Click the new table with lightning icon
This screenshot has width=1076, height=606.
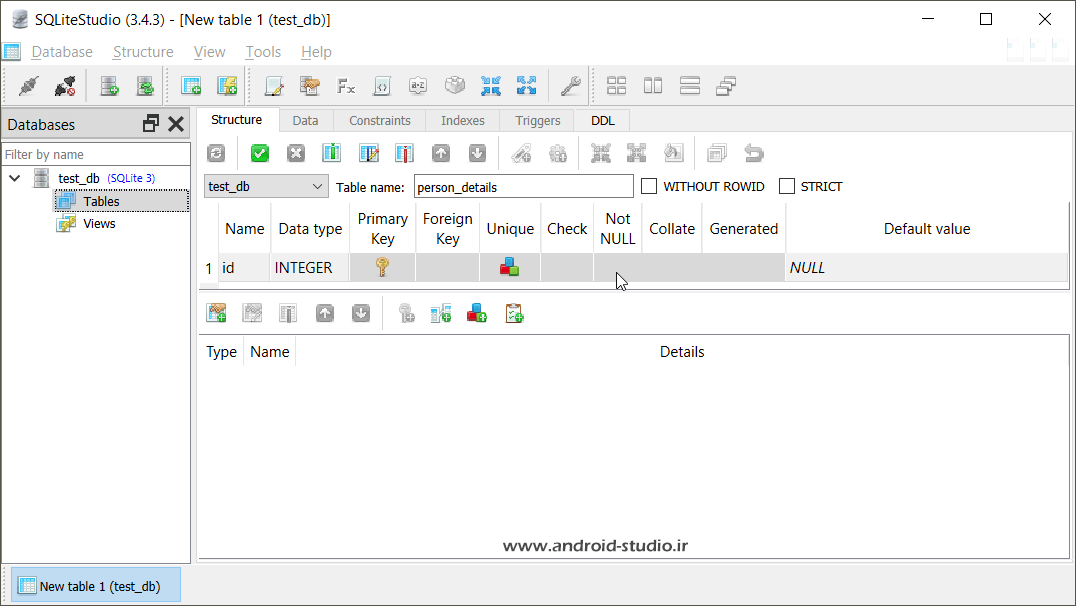click(x=227, y=86)
